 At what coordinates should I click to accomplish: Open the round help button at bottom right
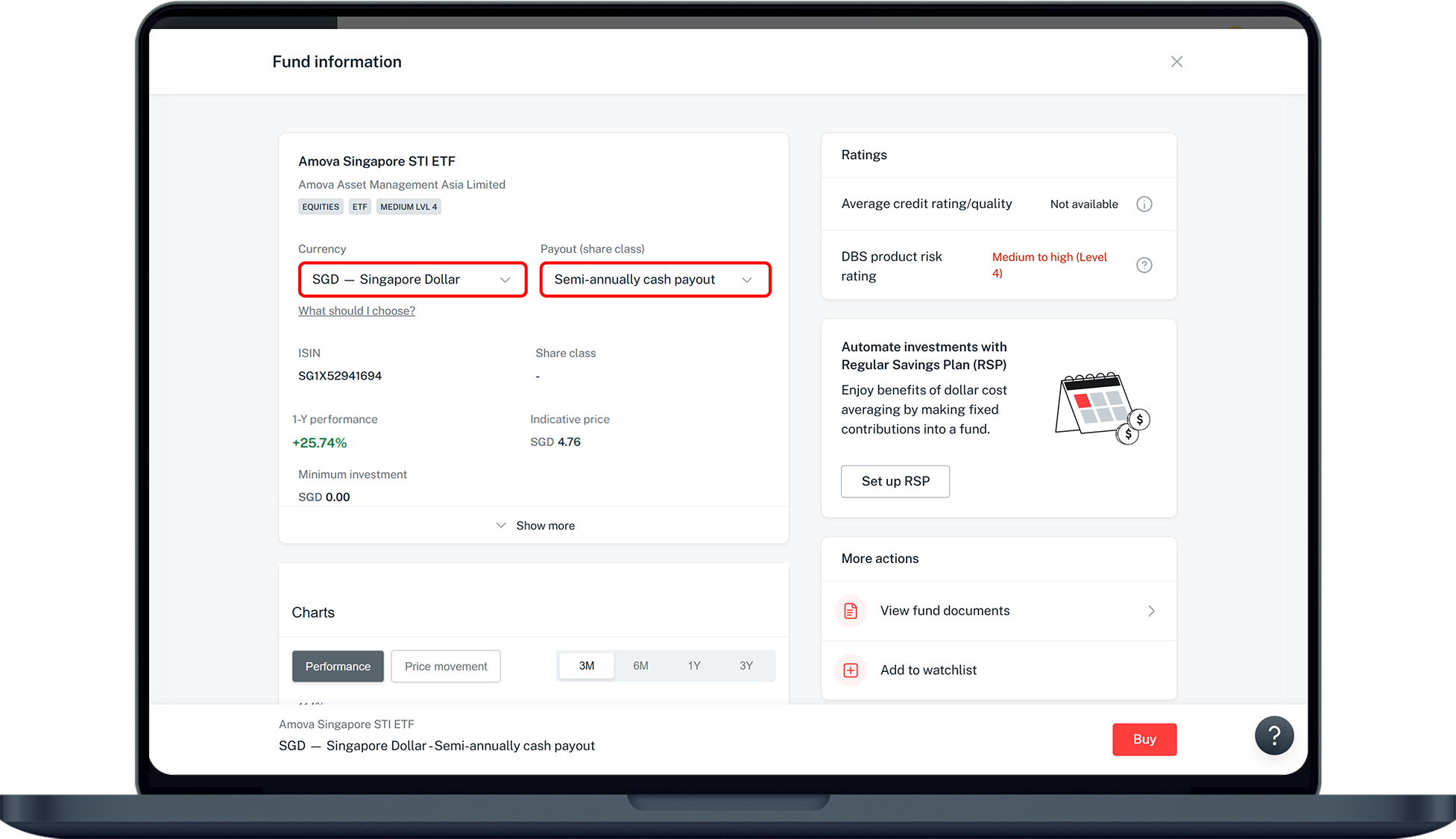(1273, 736)
